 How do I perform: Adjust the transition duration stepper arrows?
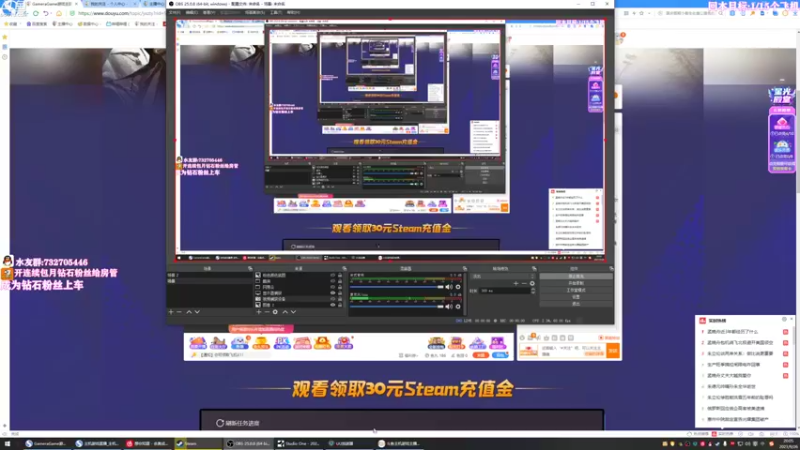pyautogui.click(x=533, y=291)
